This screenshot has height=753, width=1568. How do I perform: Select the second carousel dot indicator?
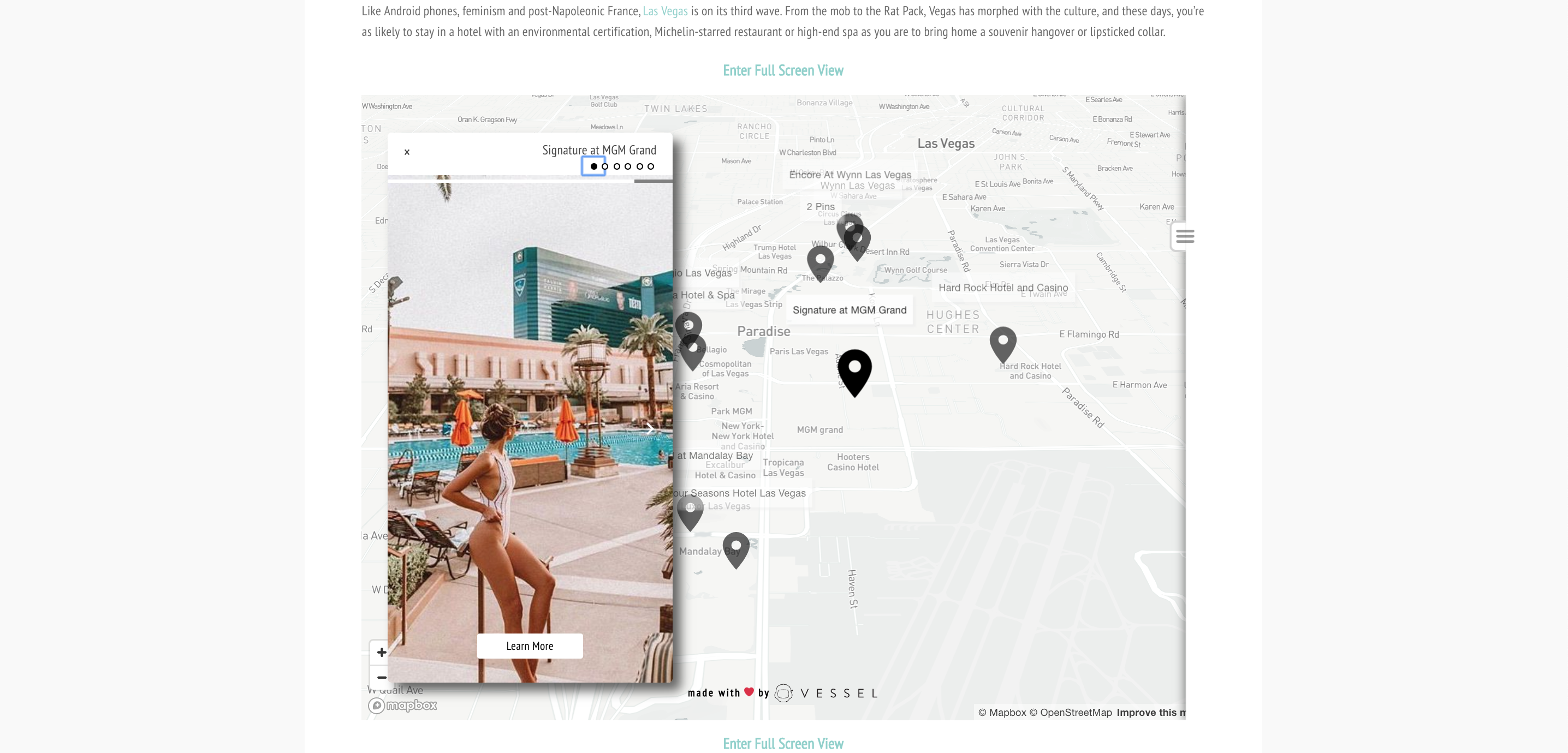coord(605,167)
